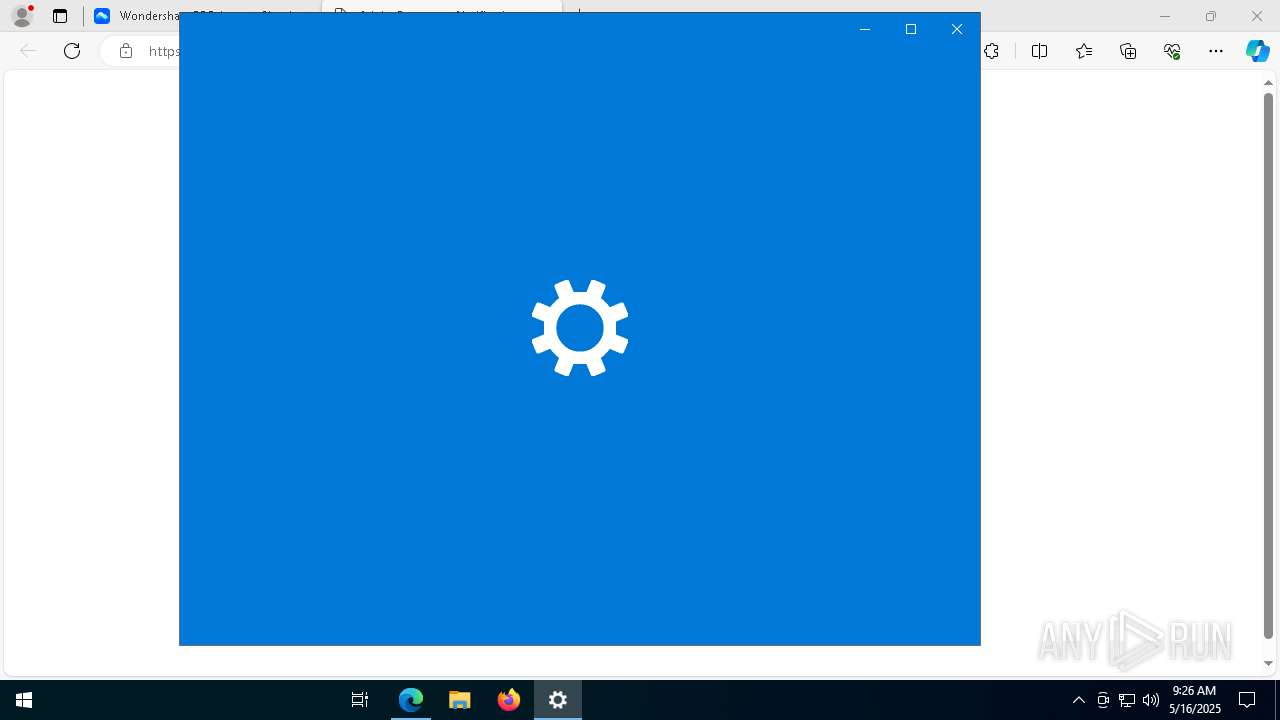The image size is (1280, 720).
Task: Open Edge tab actions menu icon
Action: 60,16
